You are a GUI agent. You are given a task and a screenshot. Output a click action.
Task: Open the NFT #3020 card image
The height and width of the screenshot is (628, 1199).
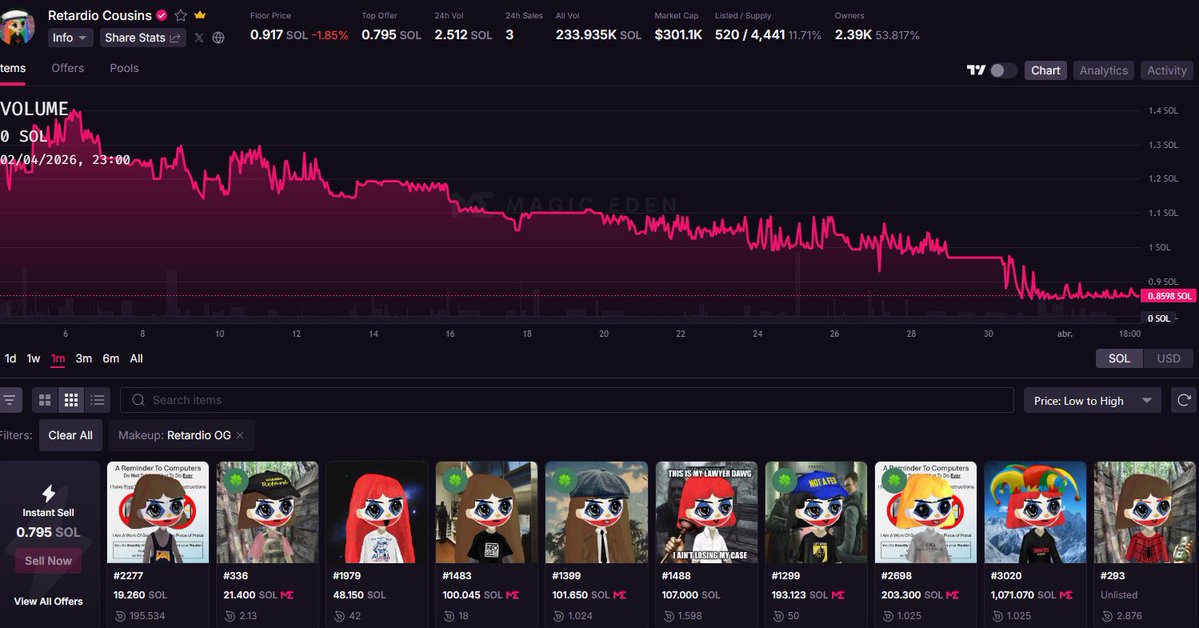pyautogui.click(x=1035, y=512)
